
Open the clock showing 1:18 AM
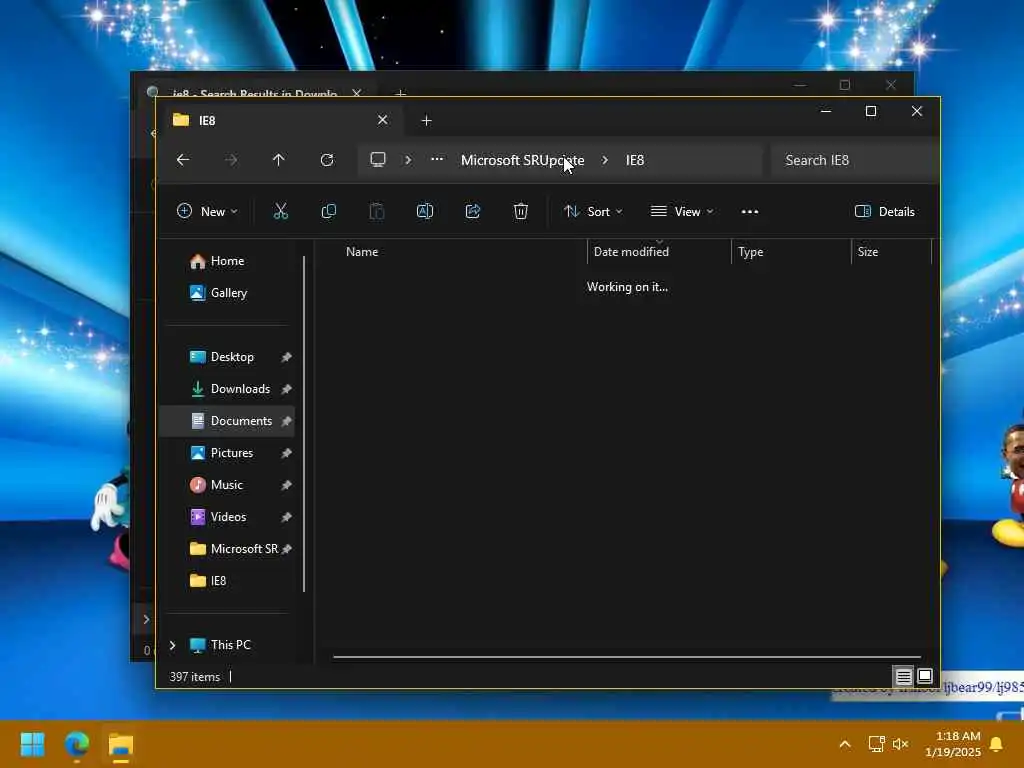tap(953, 744)
